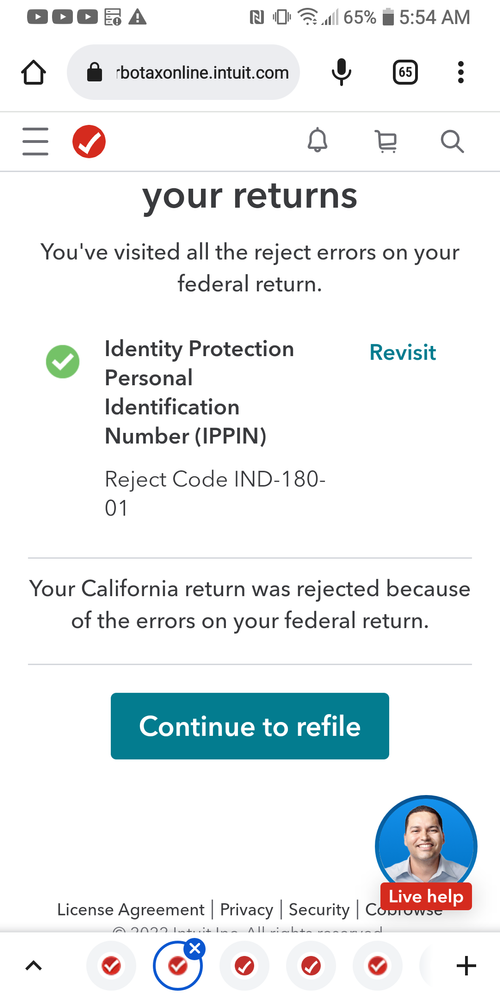Open the hamburger navigation menu
The height and width of the screenshot is (999, 500).
point(35,141)
